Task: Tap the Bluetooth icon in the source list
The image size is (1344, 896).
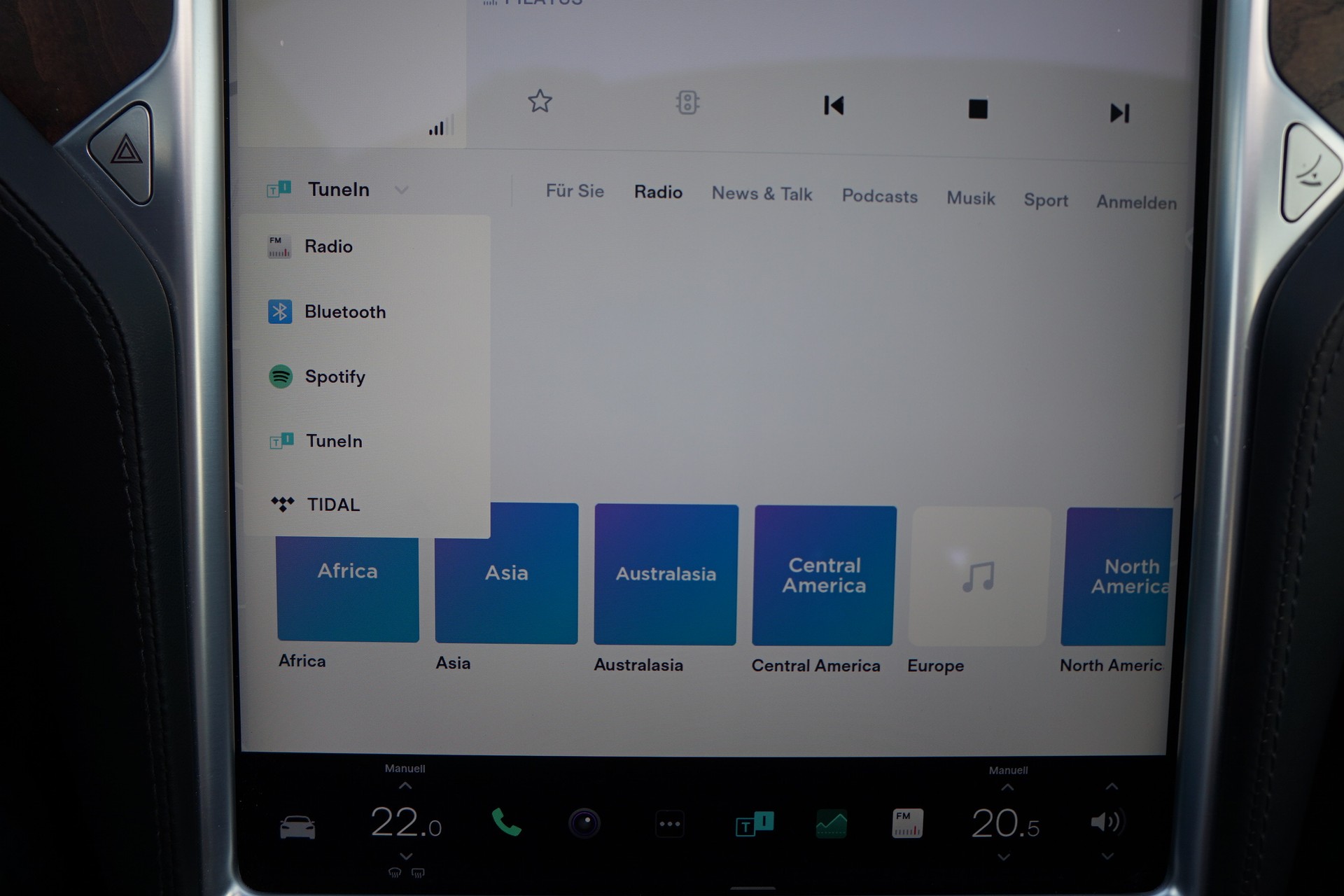Action: coord(280,311)
